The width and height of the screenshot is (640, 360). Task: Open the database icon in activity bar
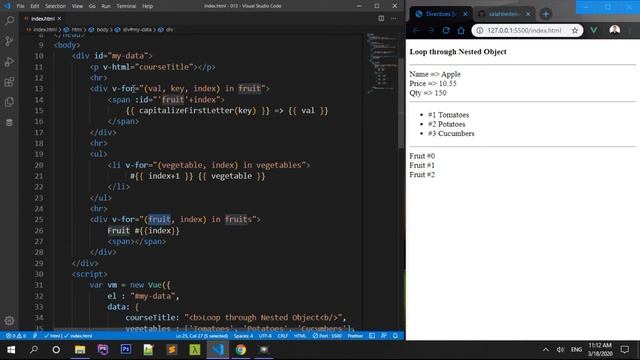tap(9, 122)
